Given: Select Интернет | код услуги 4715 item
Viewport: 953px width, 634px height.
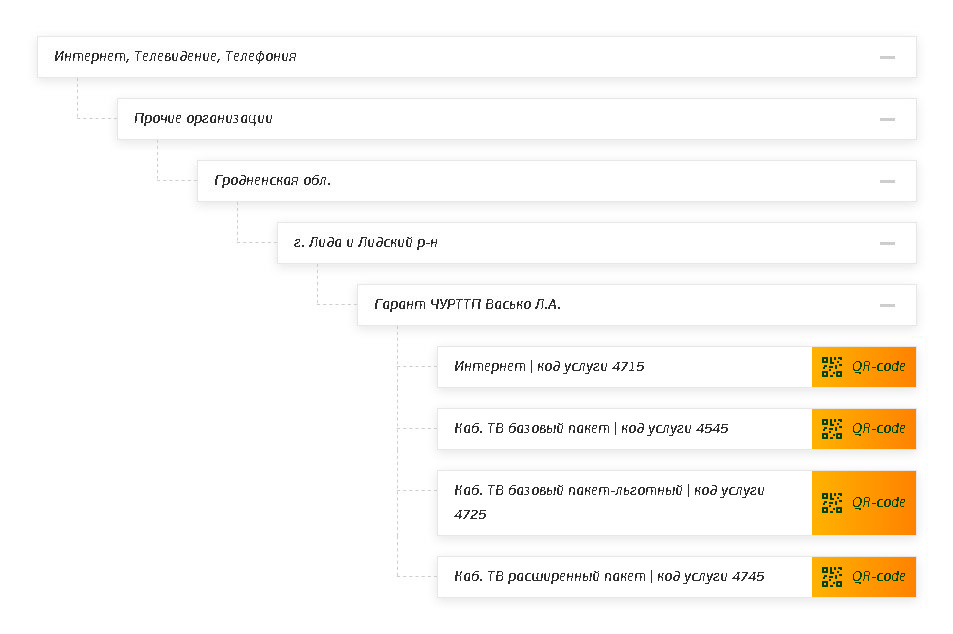Looking at the screenshot, I should coord(624,367).
